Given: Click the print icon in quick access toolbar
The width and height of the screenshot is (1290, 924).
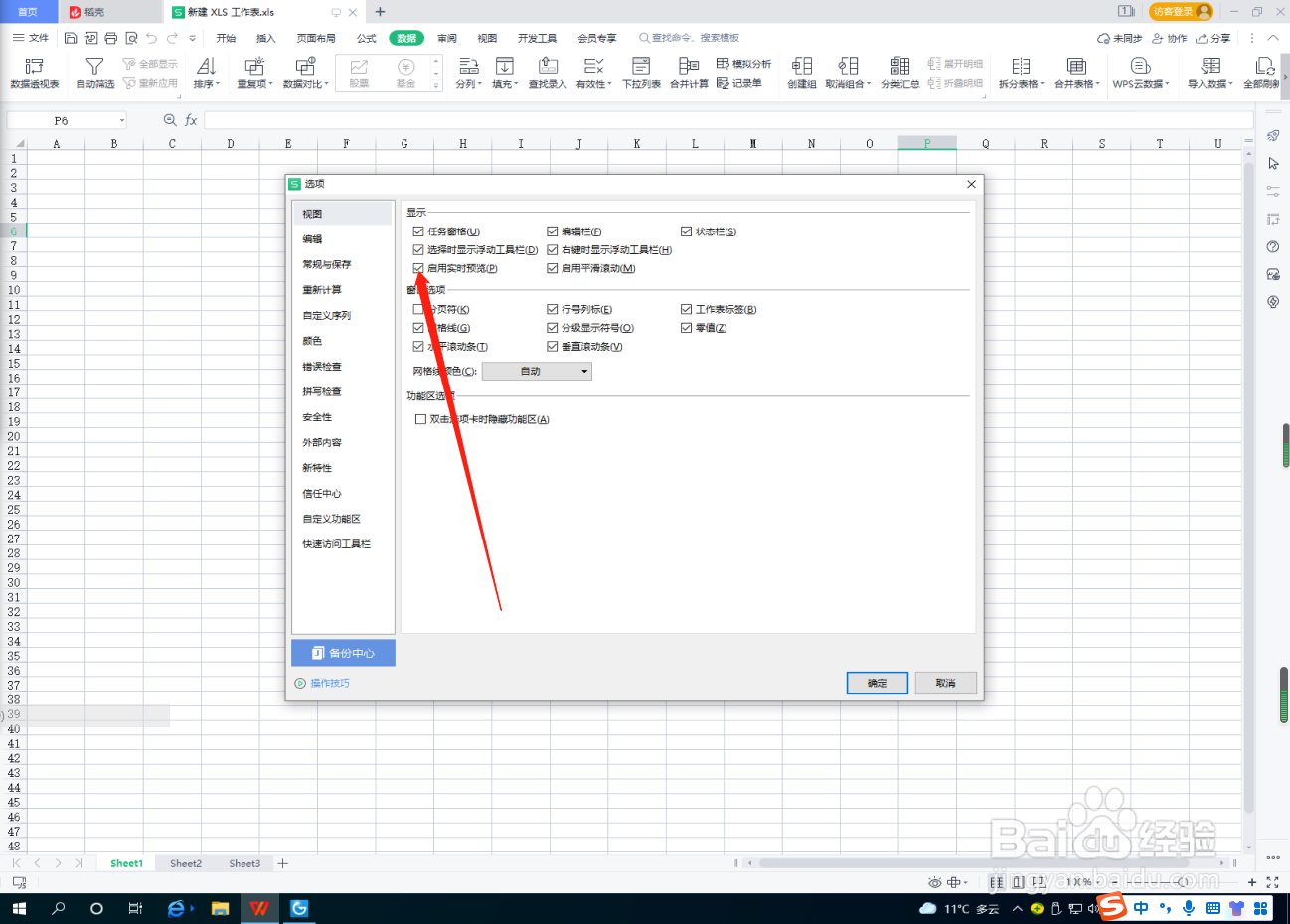Looking at the screenshot, I should click(x=110, y=38).
